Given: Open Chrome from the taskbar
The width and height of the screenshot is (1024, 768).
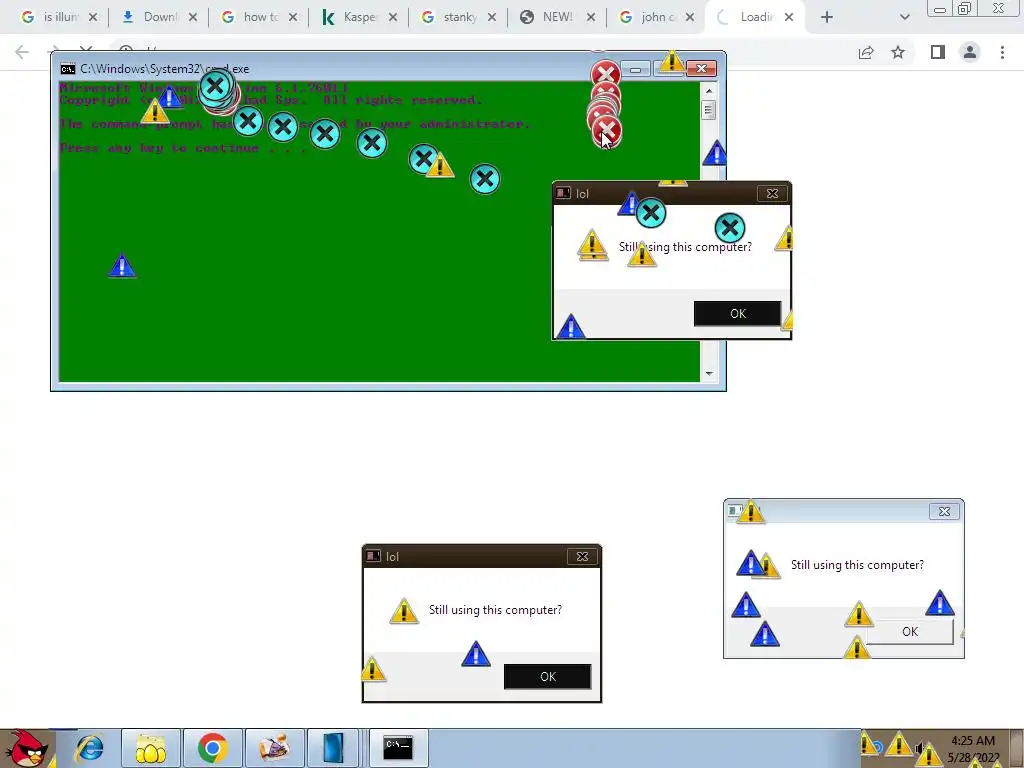Looking at the screenshot, I should (212, 748).
